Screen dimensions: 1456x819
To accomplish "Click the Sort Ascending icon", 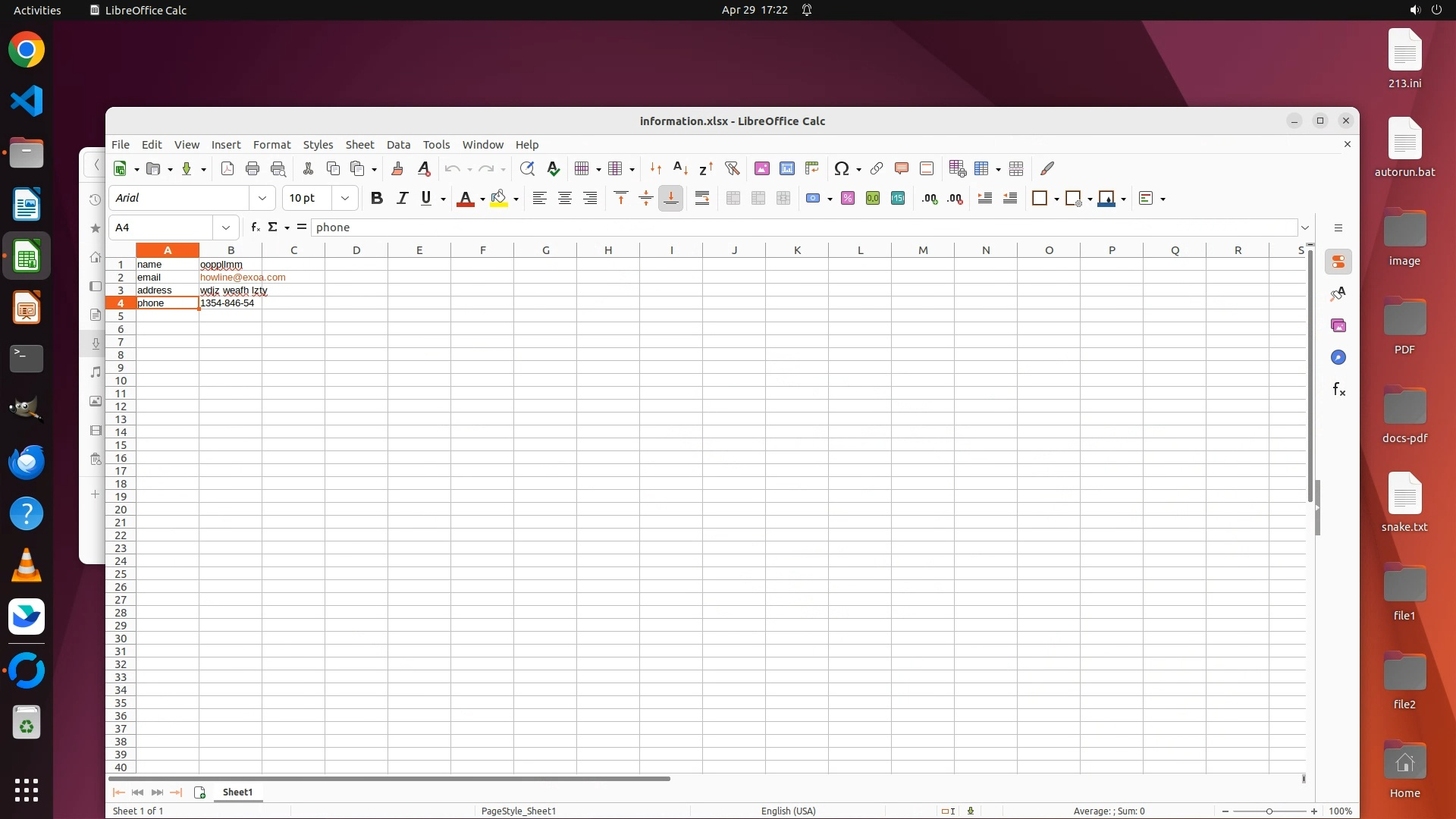I will point(680,168).
